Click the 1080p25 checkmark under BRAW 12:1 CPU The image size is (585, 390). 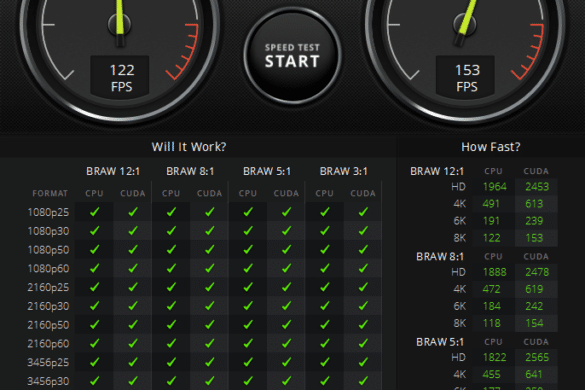click(94, 212)
